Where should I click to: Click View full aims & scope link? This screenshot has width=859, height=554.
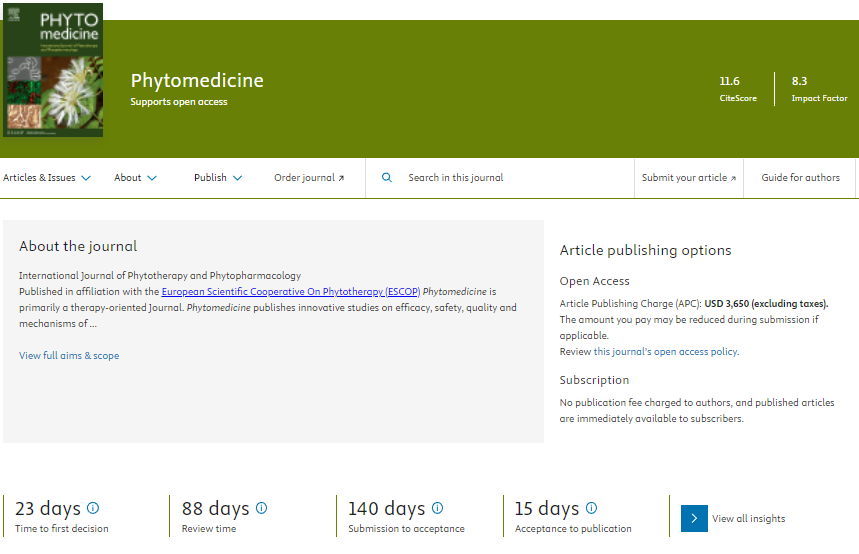pyautogui.click(x=69, y=356)
